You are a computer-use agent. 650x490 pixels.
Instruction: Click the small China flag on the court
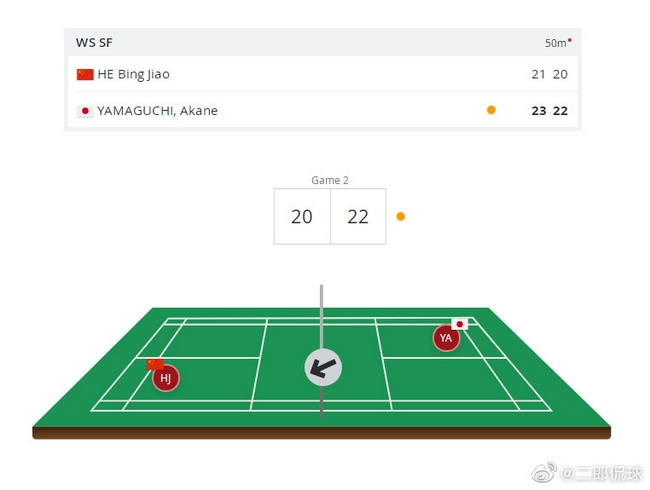coord(155,364)
